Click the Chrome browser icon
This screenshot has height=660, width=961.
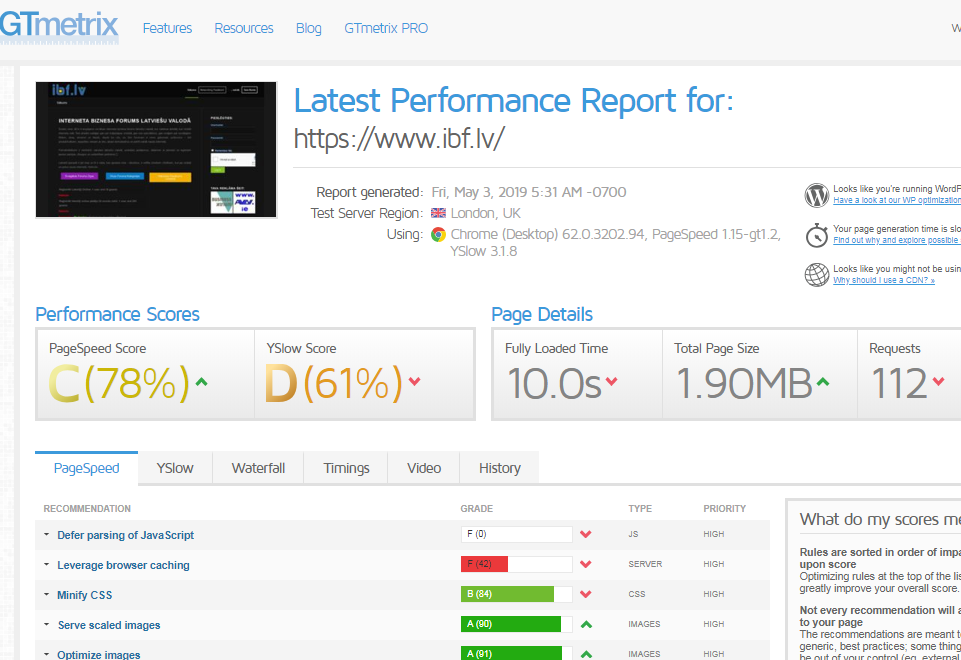click(x=438, y=235)
